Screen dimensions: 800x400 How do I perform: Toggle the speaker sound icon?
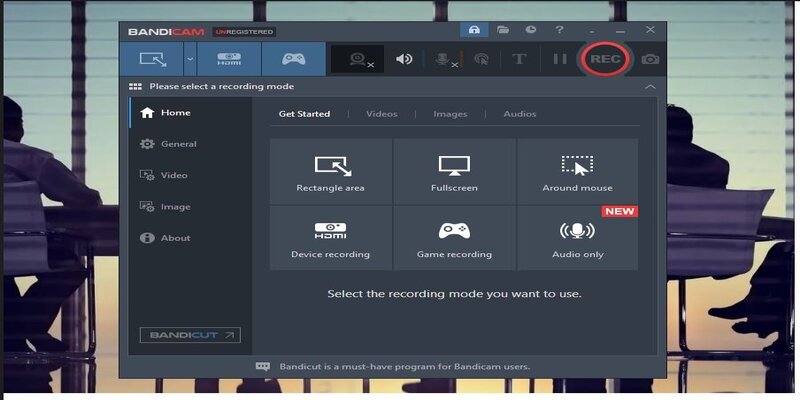pyautogui.click(x=404, y=59)
